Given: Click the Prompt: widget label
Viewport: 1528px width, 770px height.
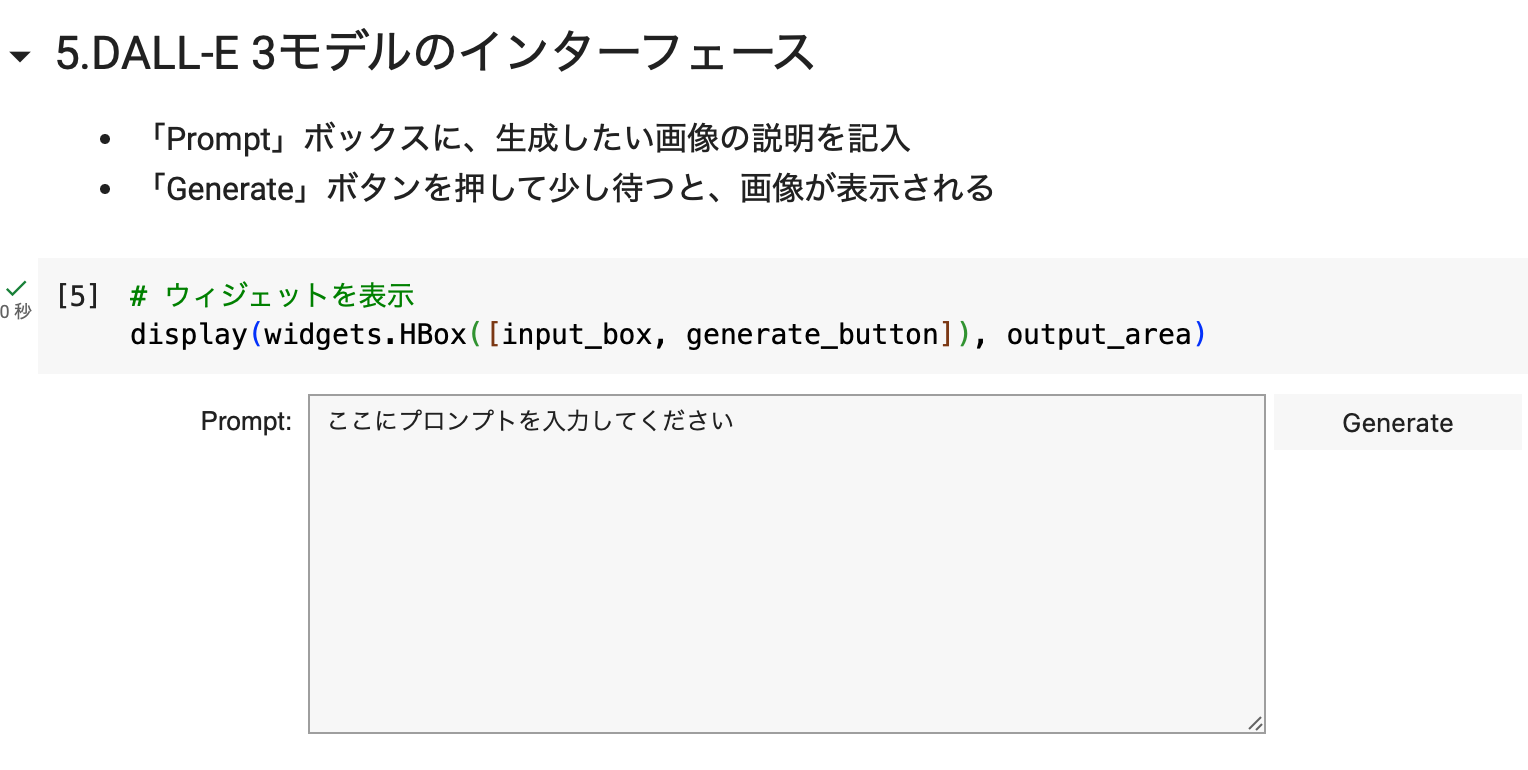Looking at the screenshot, I should click(246, 422).
